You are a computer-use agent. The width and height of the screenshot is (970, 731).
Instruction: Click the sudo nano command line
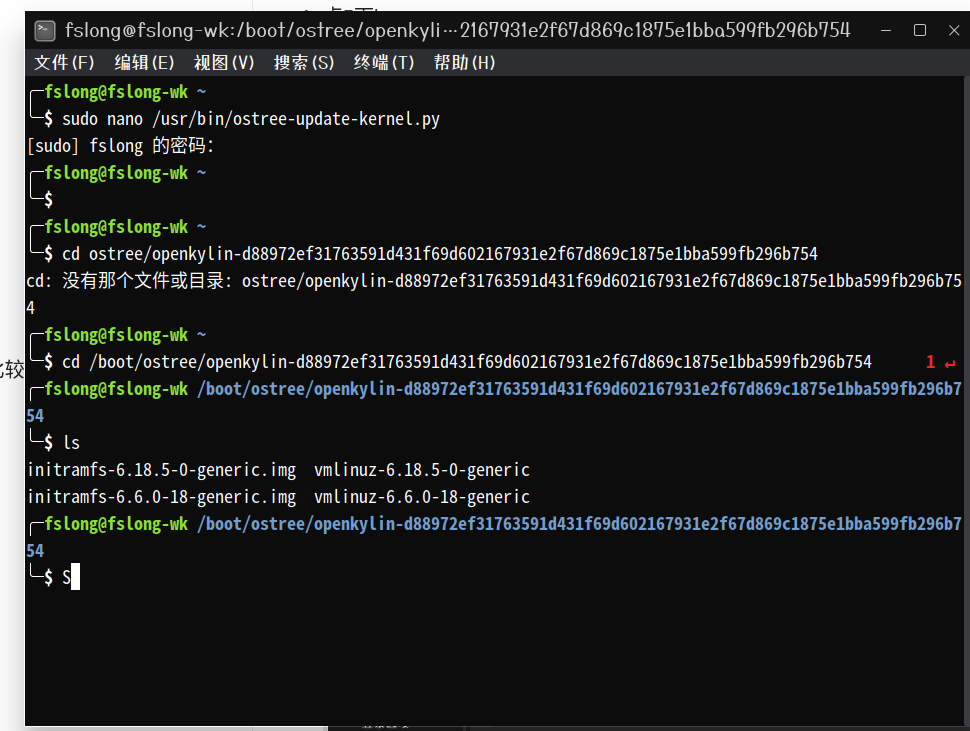(250, 119)
